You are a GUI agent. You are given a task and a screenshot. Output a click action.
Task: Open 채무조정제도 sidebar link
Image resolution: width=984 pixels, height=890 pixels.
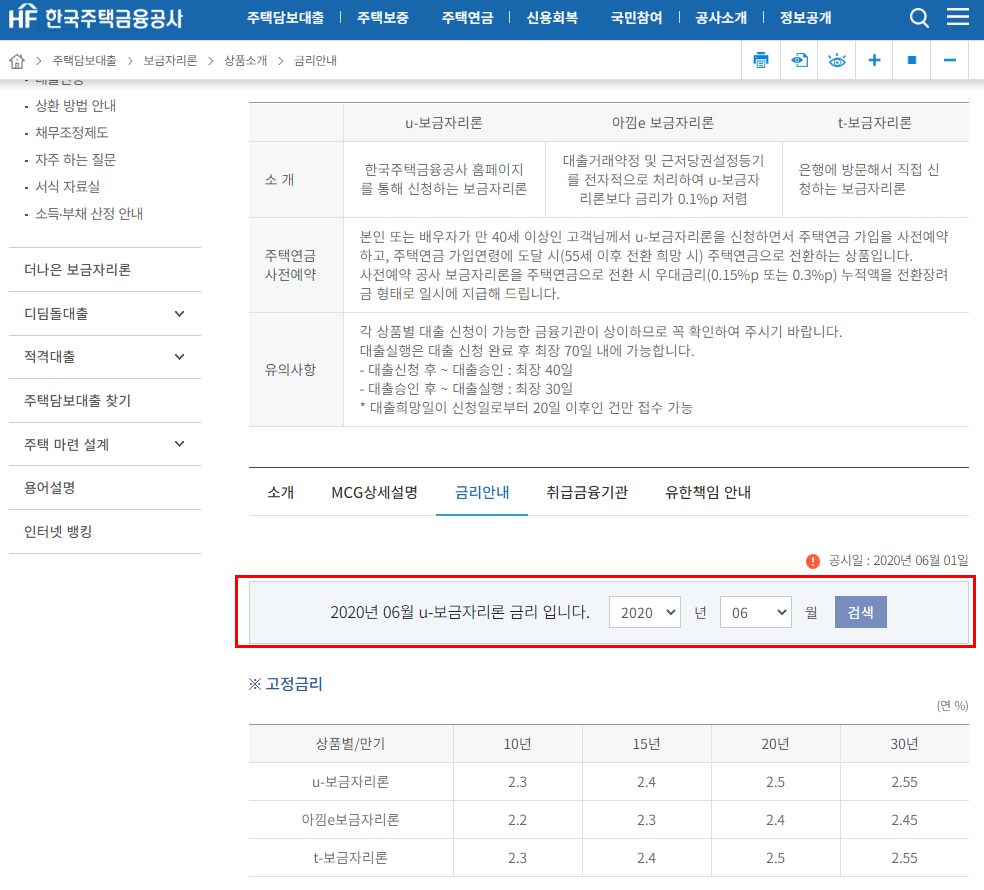click(x=72, y=132)
